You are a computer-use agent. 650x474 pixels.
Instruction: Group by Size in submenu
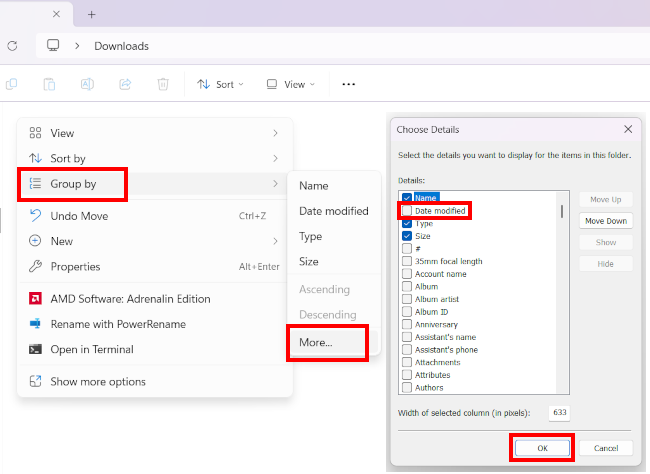(334, 261)
